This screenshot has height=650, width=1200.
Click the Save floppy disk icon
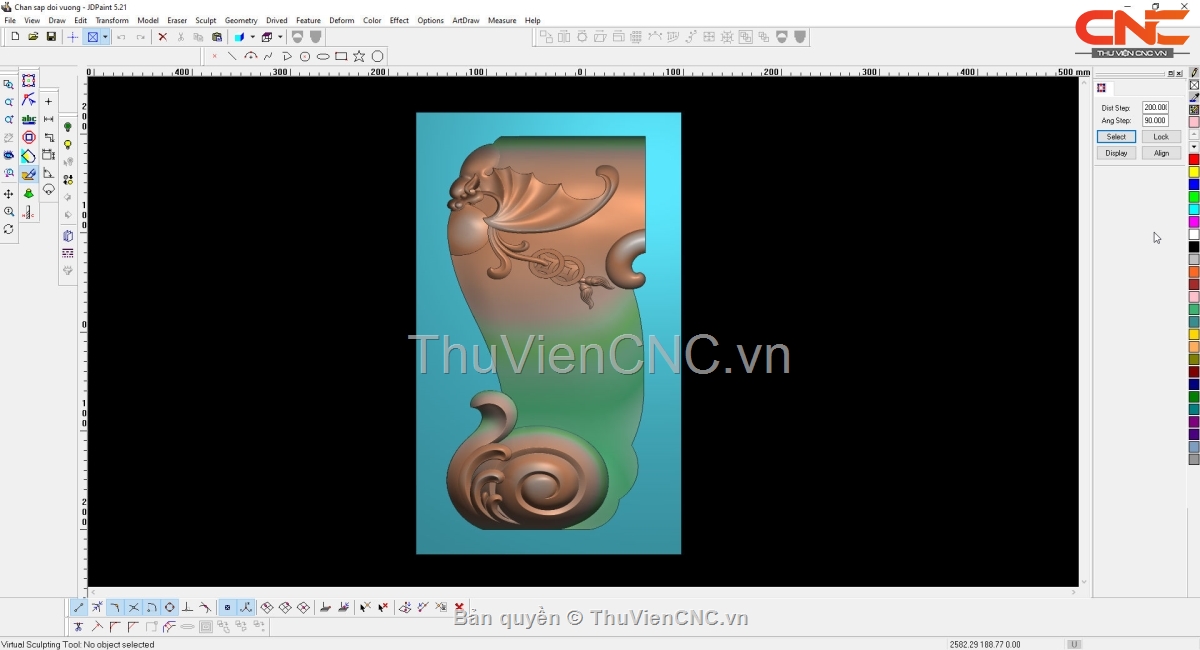tap(51, 37)
